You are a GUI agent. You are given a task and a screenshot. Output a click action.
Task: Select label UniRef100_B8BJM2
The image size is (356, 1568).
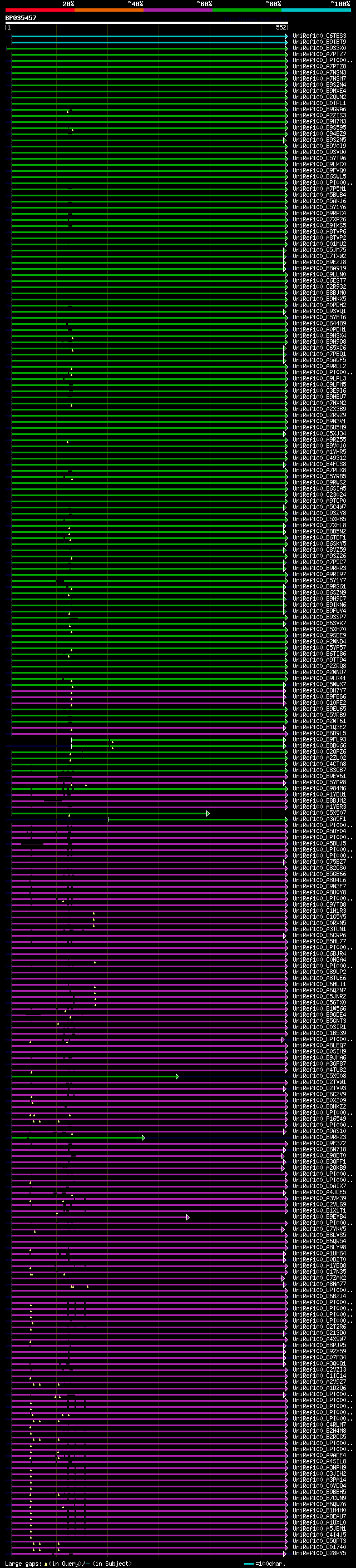coord(319,800)
